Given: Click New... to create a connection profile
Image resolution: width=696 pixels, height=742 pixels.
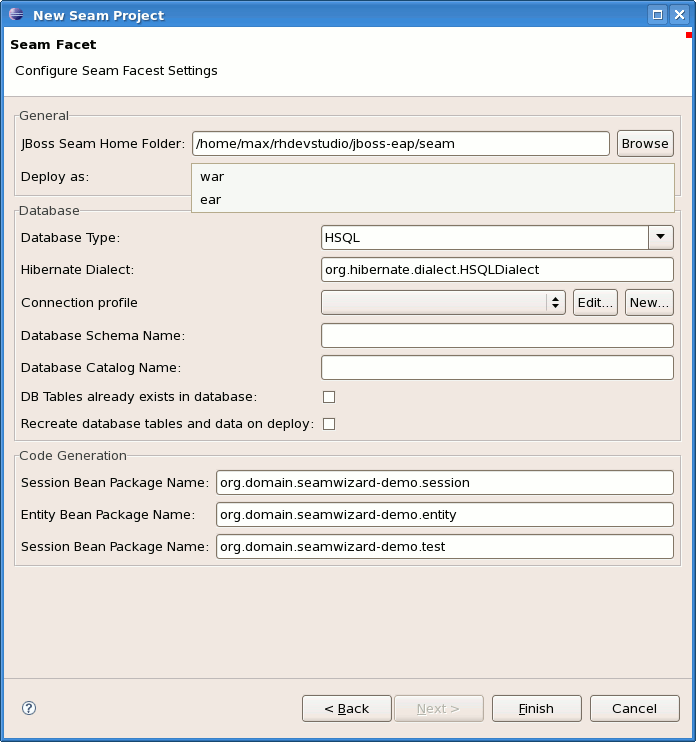Looking at the screenshot, I should click(649, 302).
